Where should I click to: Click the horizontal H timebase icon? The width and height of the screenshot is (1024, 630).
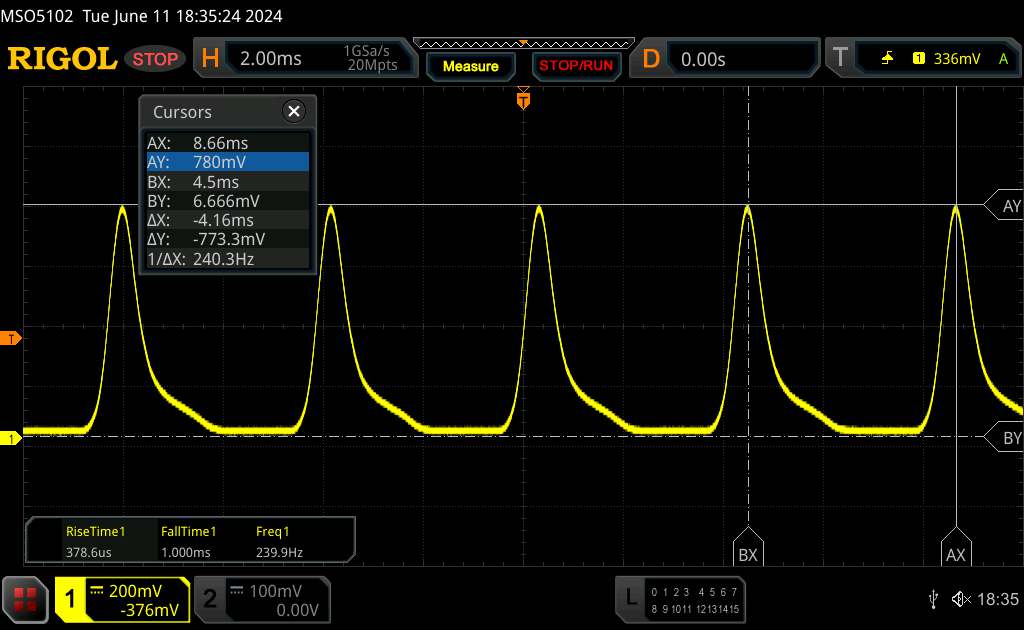[x=210, y=59]
